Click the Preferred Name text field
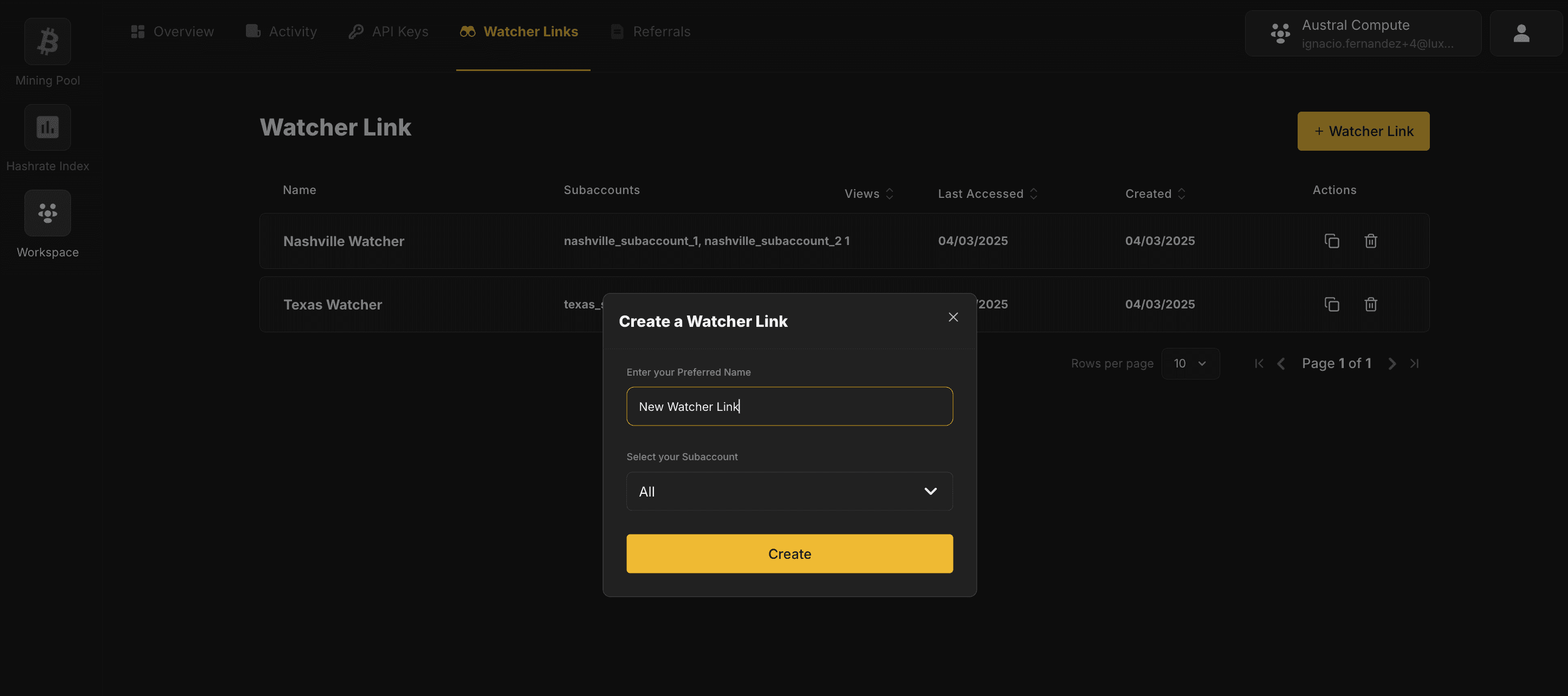Screen dimensions: 1568x696 pyautogui.click(x=789, y=406)
